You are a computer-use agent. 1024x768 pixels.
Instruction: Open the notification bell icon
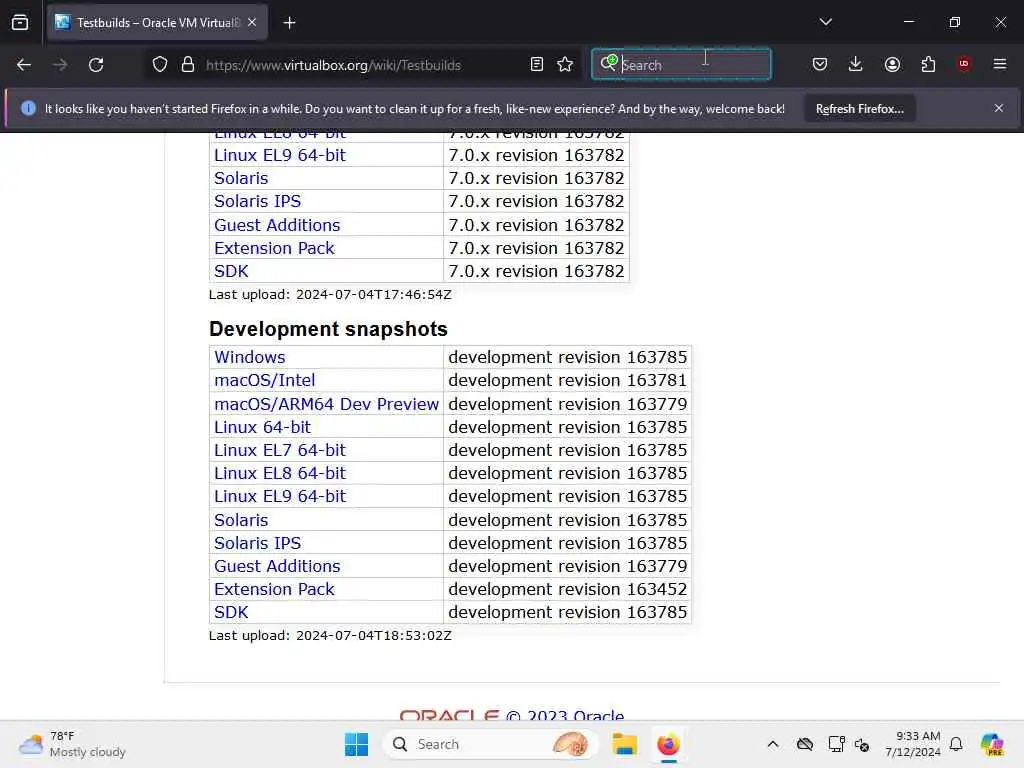[956, 744]
